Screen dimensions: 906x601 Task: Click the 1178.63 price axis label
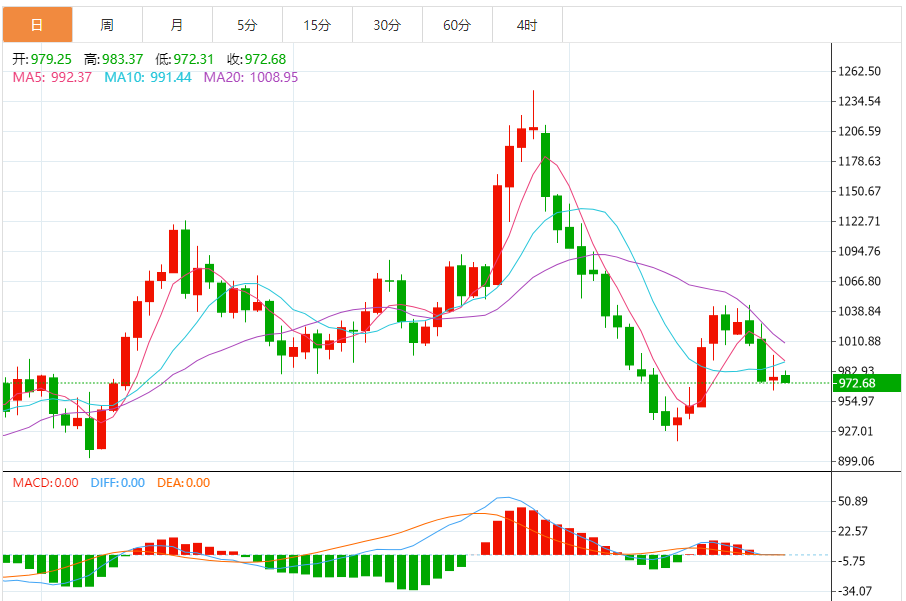[x=859, y=161]
